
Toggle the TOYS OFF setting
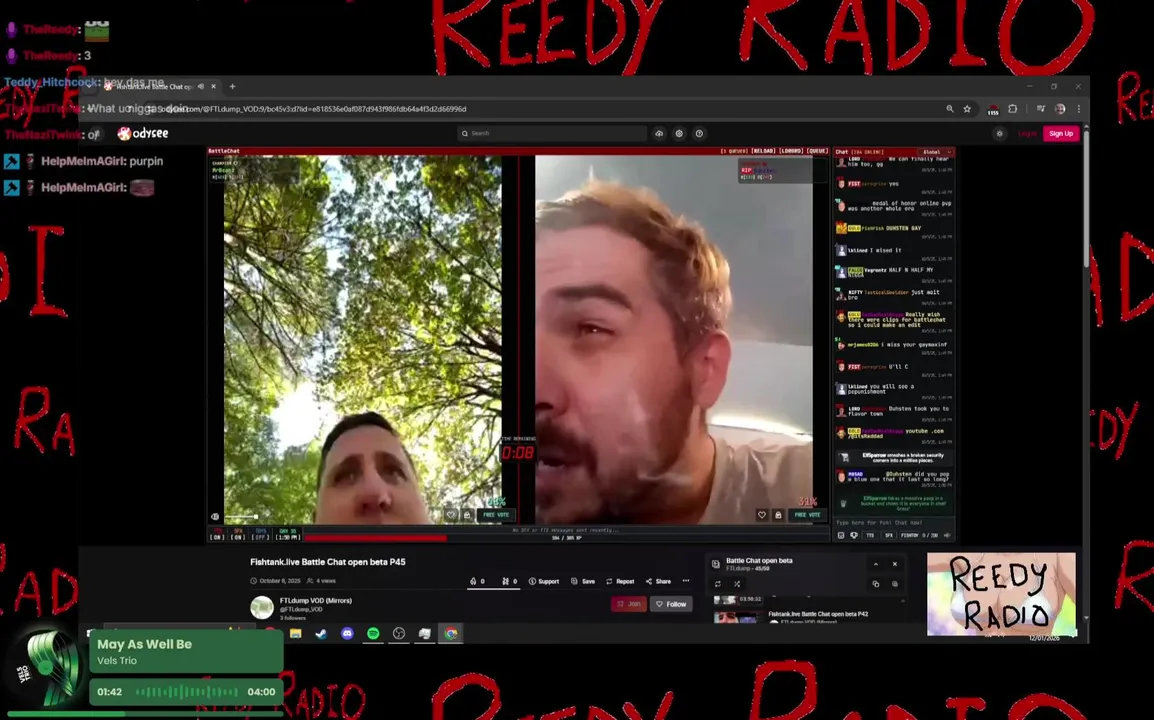tap(261, 534)
